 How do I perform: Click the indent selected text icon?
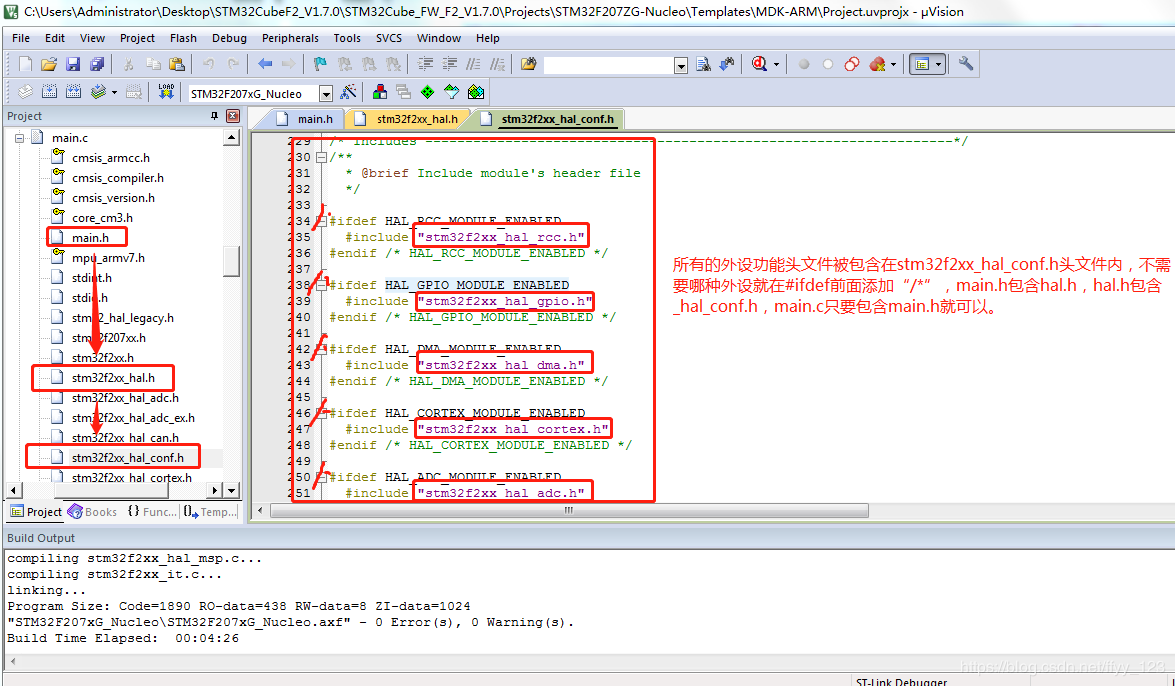pyautogui.click(x=425, y=64)
